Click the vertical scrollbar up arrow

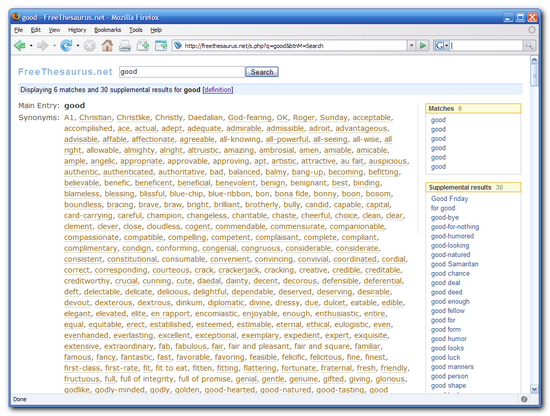tap(534, 60)
